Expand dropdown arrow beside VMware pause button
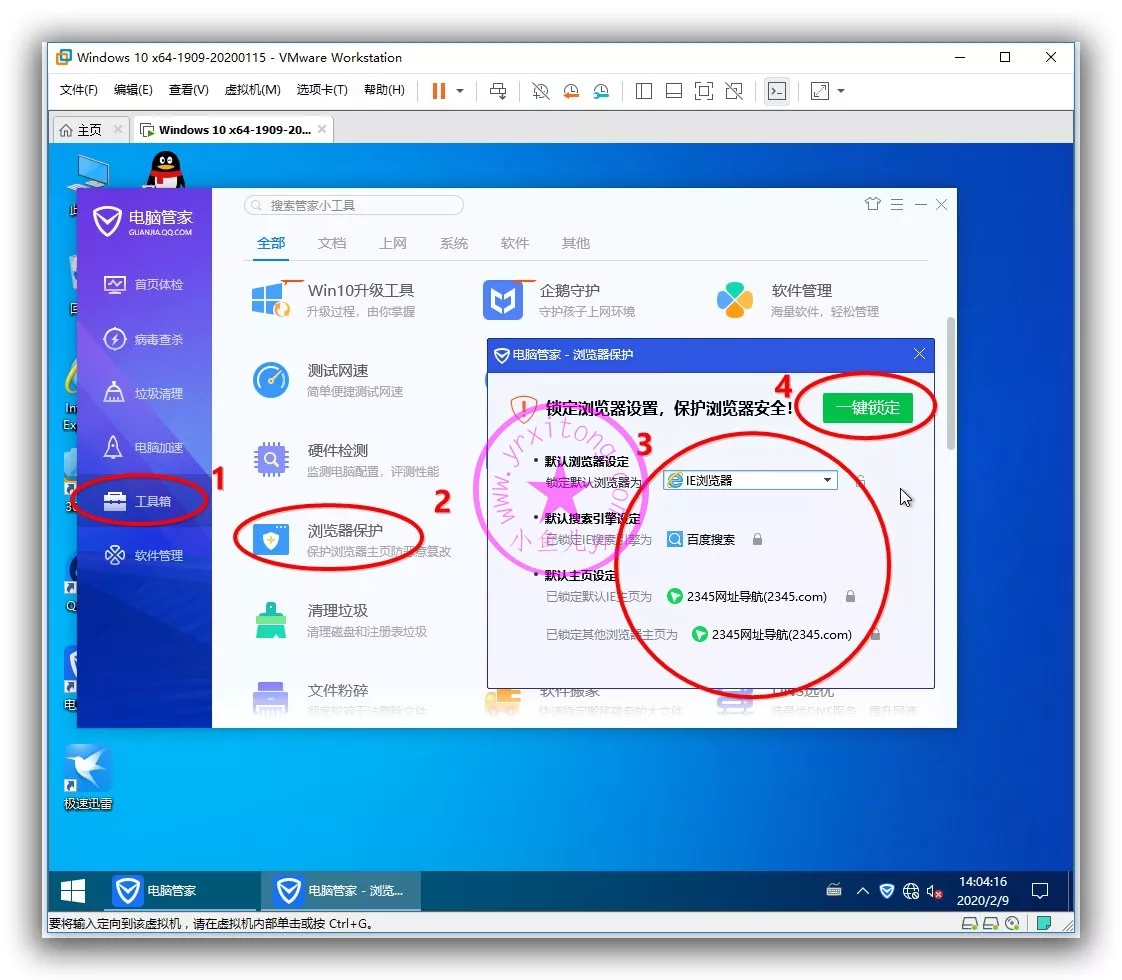The image size is (1122, 980). click(460, 91)
